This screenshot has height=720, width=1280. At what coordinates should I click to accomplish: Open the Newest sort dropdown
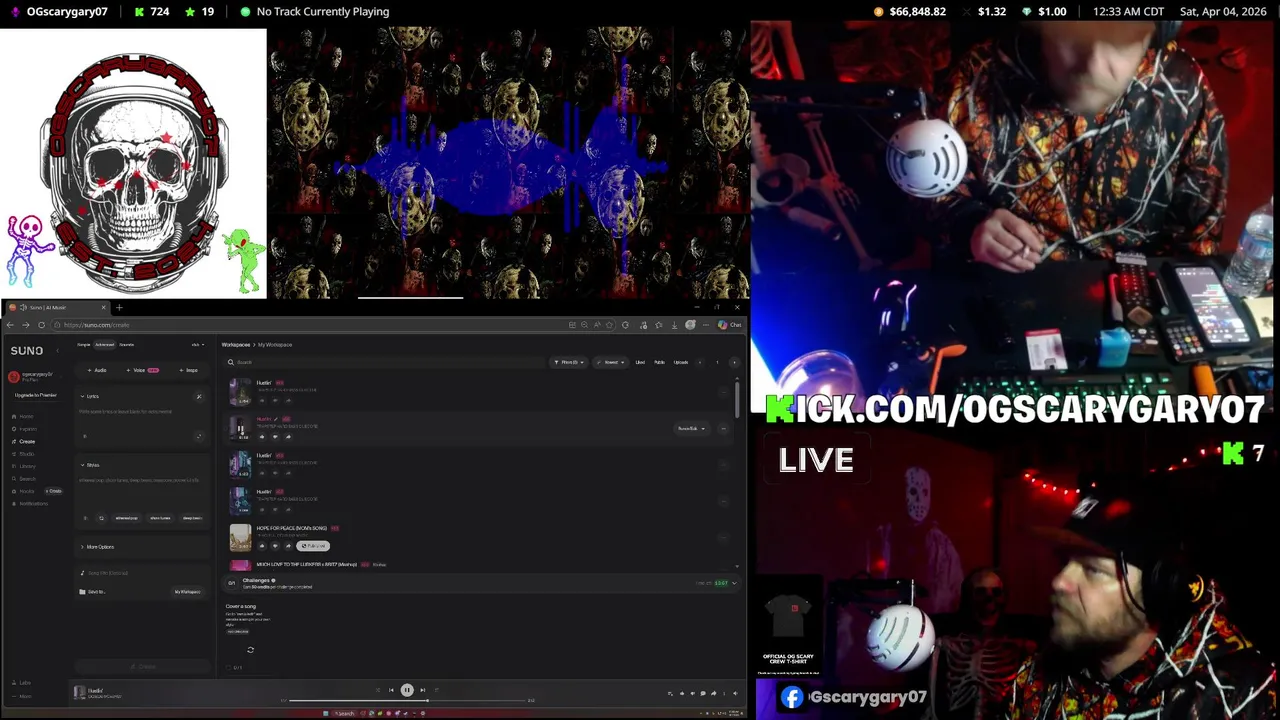pos(611,362)
